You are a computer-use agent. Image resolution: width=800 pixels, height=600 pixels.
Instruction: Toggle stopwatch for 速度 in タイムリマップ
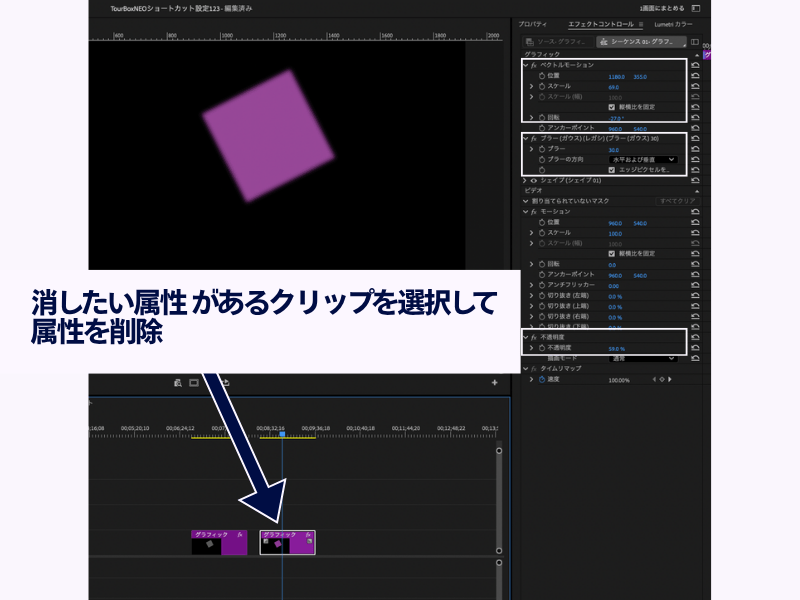[542, 380]
